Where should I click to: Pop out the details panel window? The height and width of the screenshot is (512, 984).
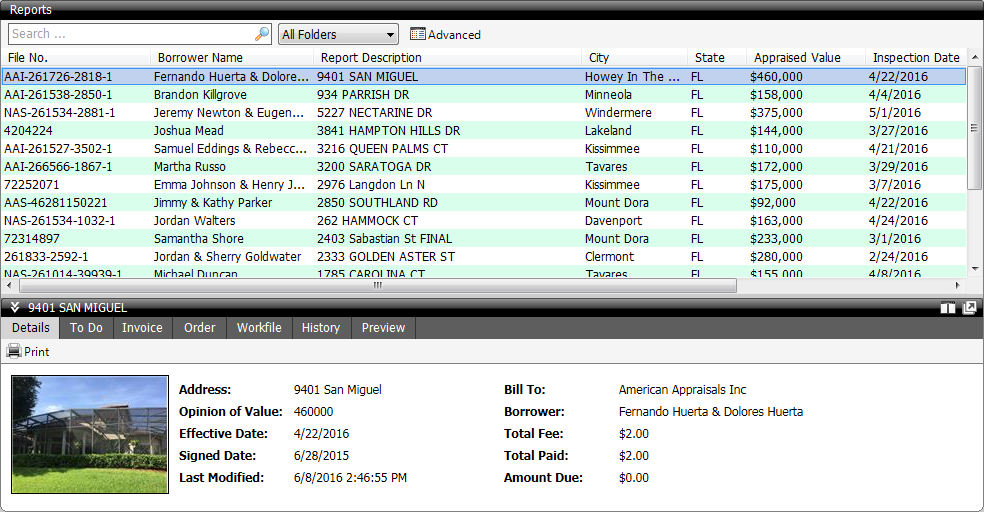coord(969,308)
